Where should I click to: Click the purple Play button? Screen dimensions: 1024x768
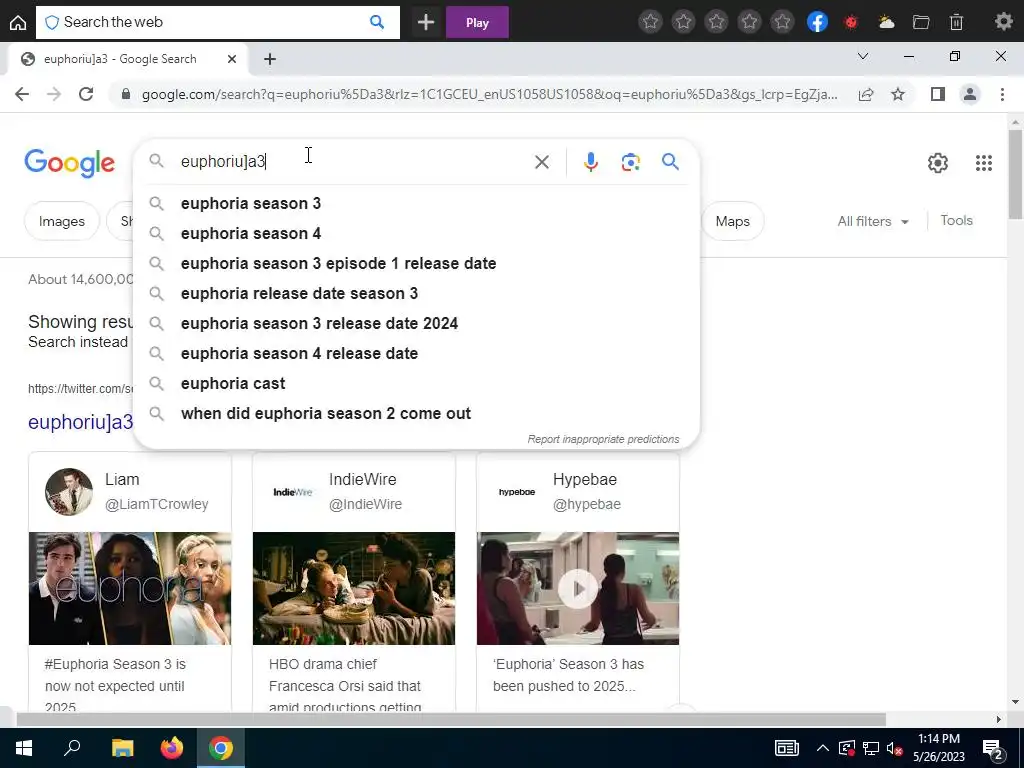(477, 22)
